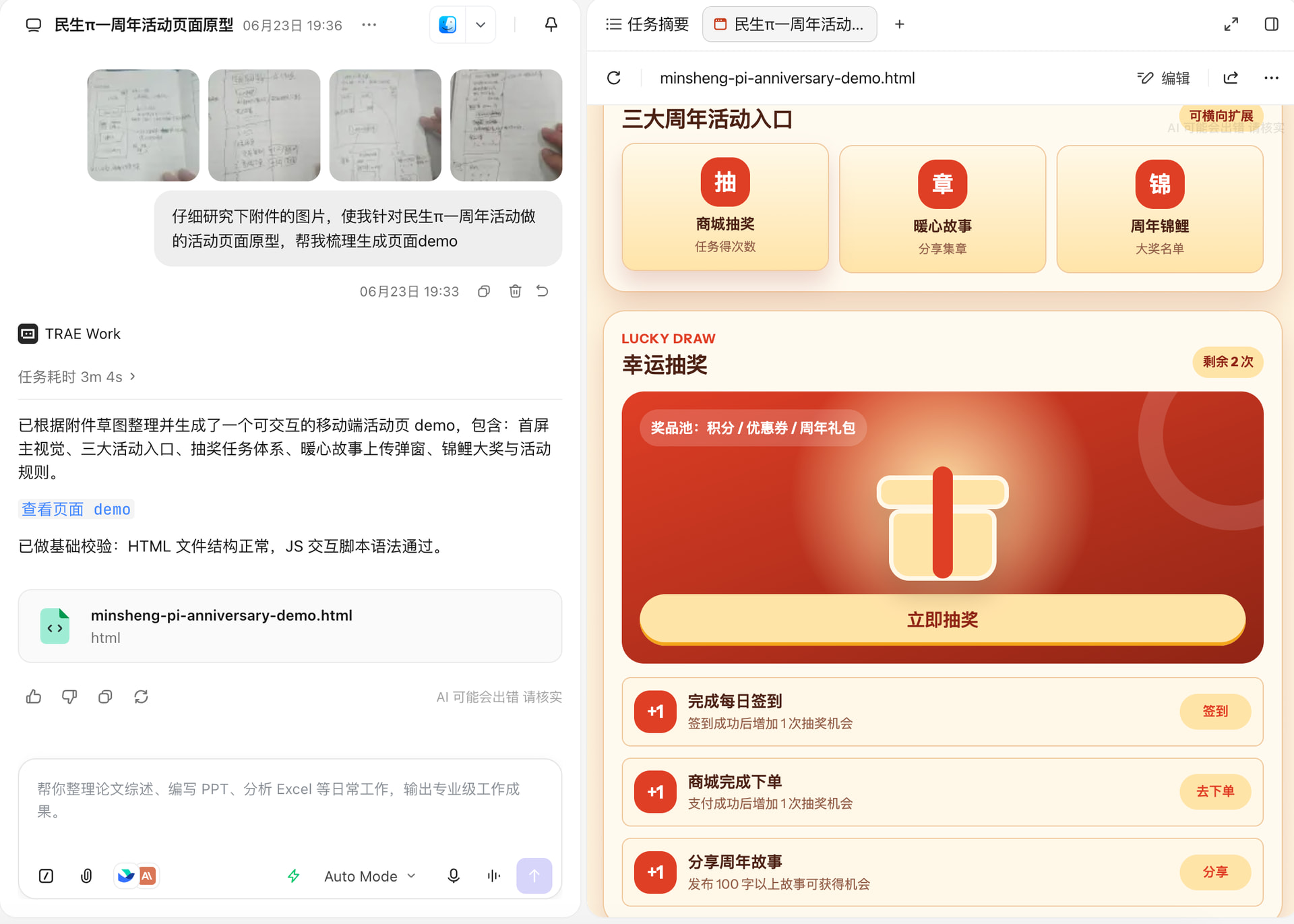Image resolution: width=1294 pixels, height=924 pixels.
Task: Open the 暖心故事 activity card
Action: (x=942, y=209)
